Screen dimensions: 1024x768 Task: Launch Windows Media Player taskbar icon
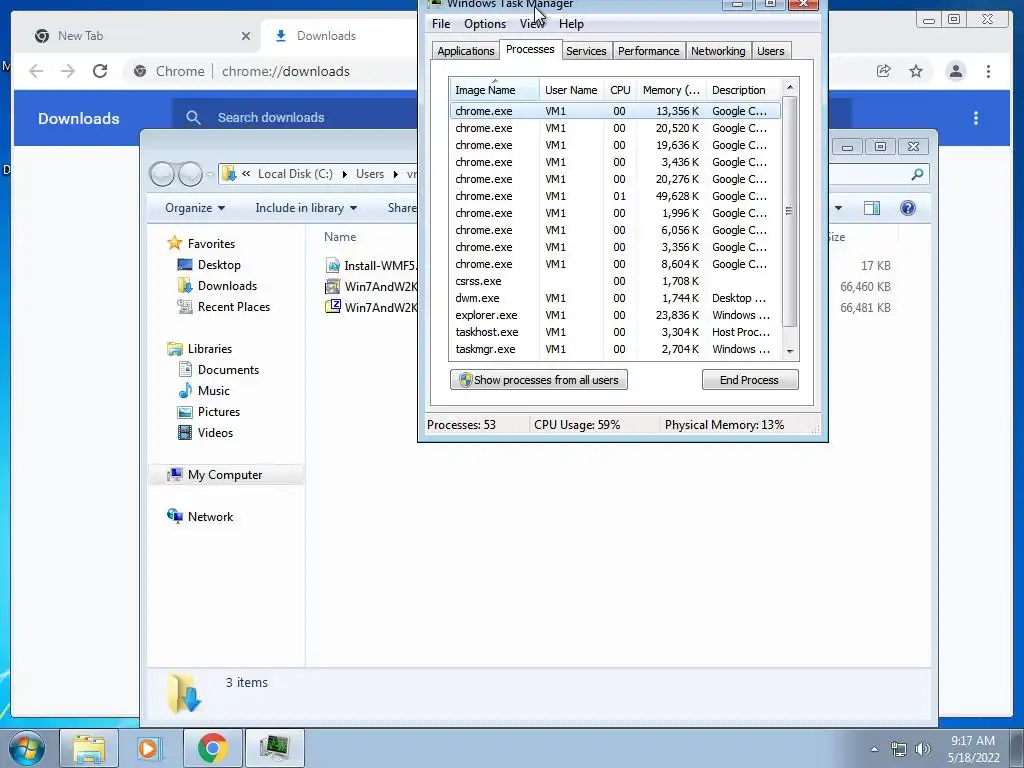pyautogui.click(x=149, y=748)
